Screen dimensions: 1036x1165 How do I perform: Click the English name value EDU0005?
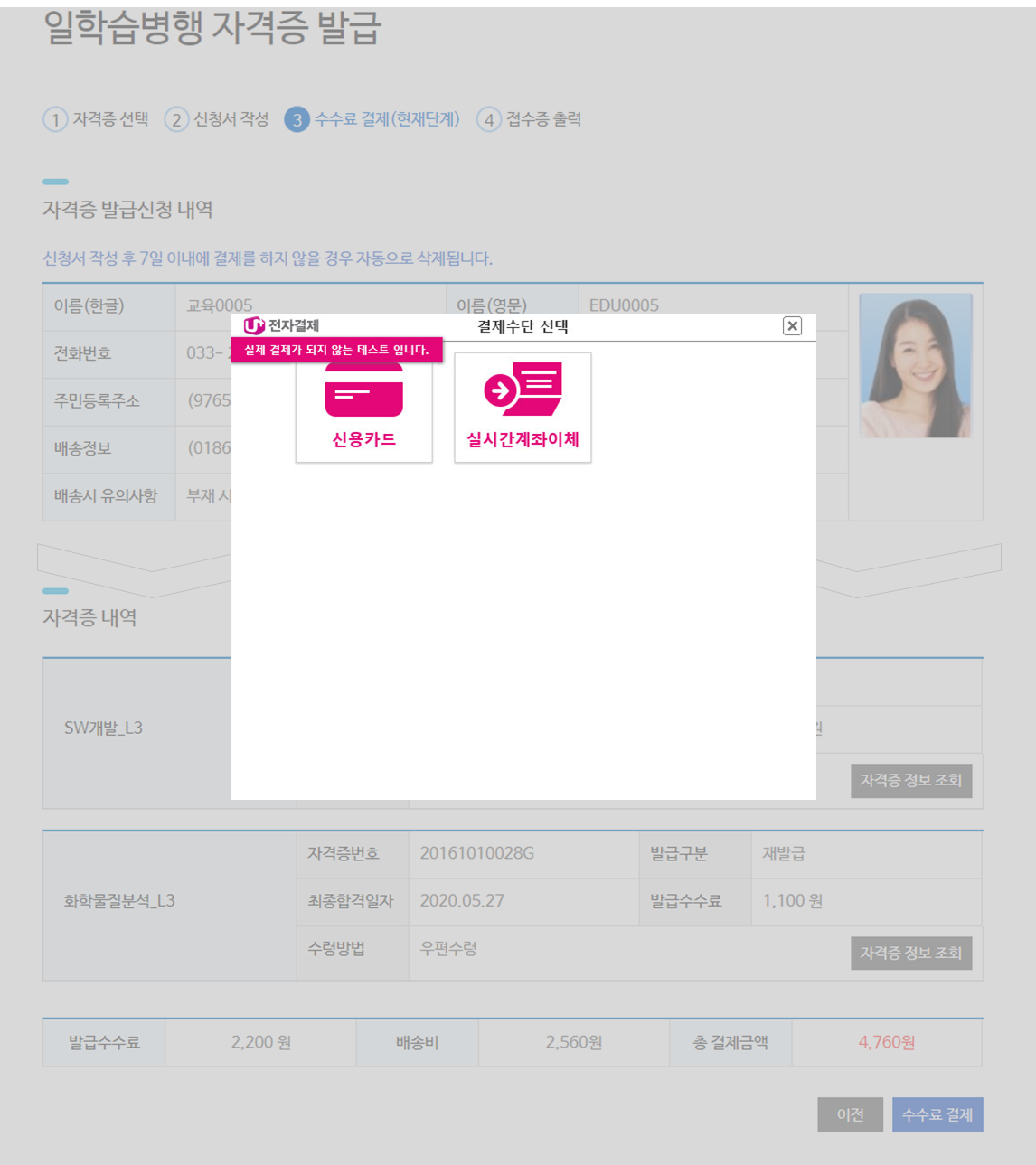coord(624,305)
